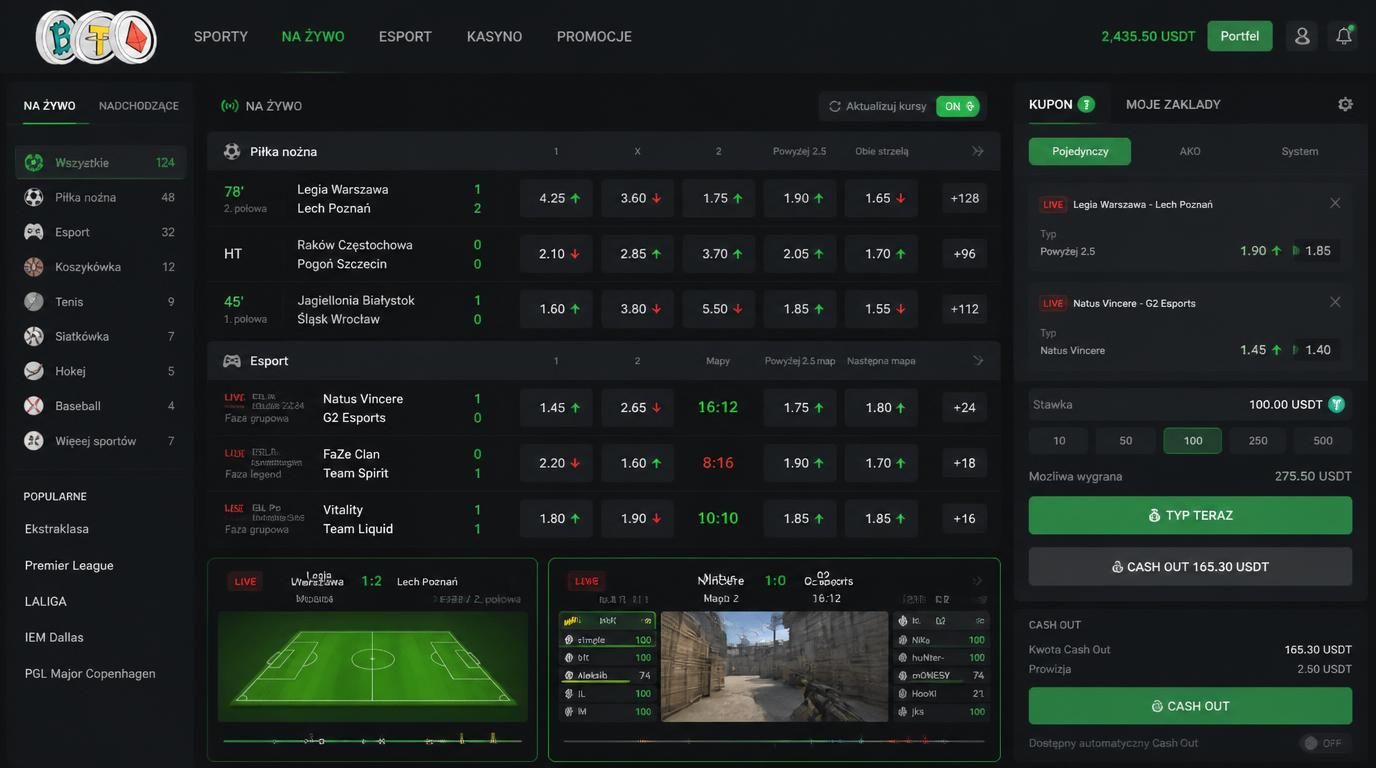
Task: Open the Portfel wallet button
Action: coord(1240,36)
